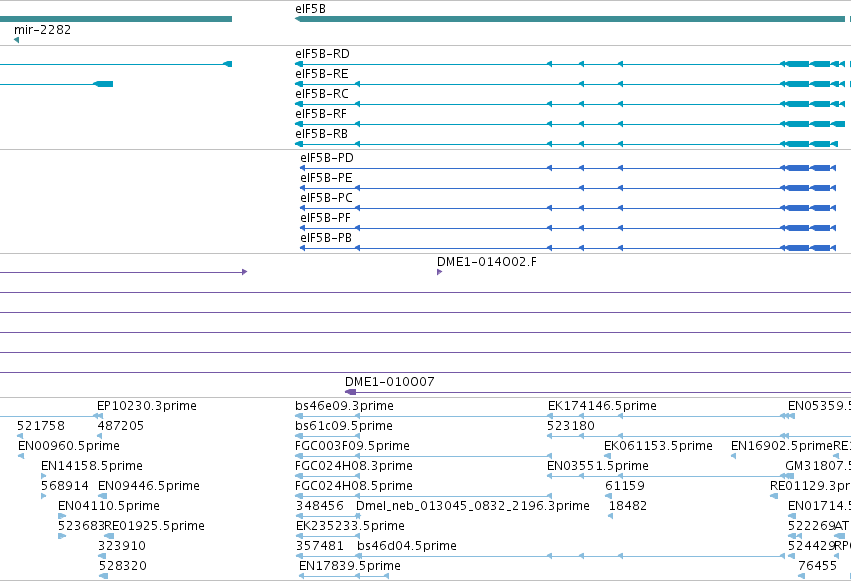Pick the eIF5B-PF protein label
851x581 pixels.
click(326, 218)
